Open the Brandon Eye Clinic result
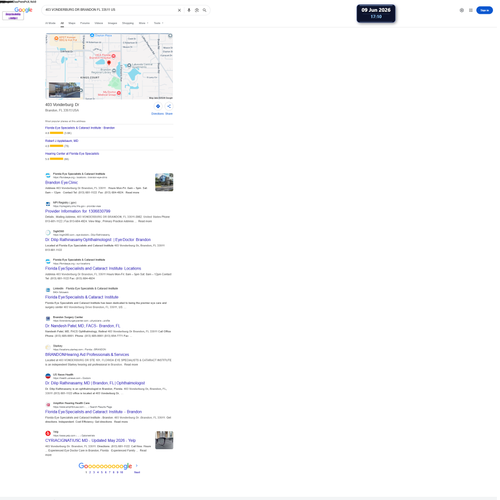Screen dimensions: 500x500 click(x=61, y=183)
